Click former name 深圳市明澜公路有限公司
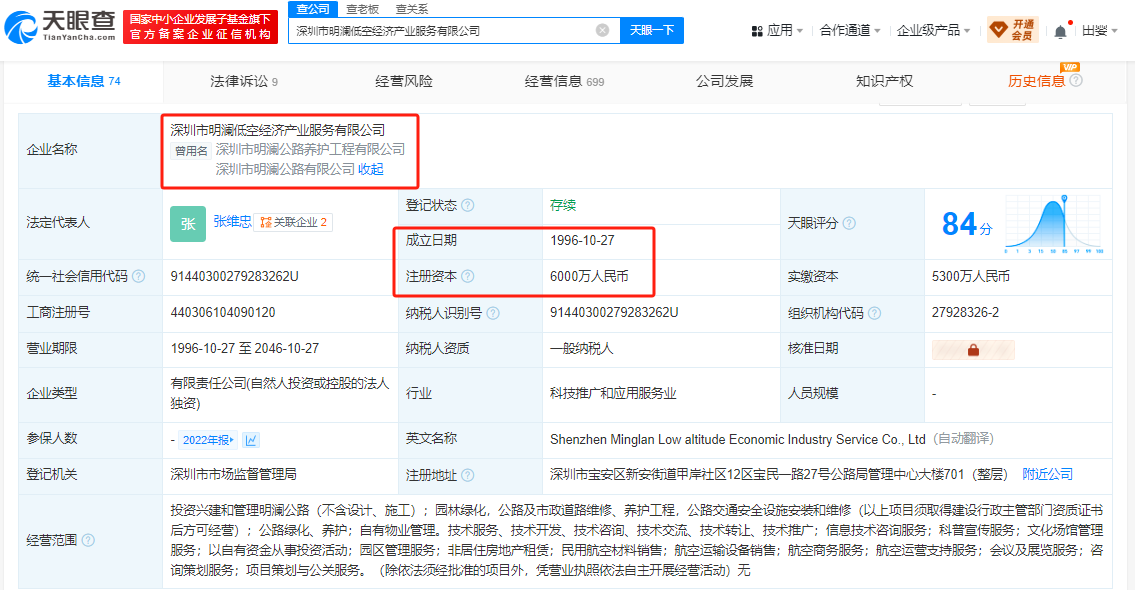 [285, 169]
